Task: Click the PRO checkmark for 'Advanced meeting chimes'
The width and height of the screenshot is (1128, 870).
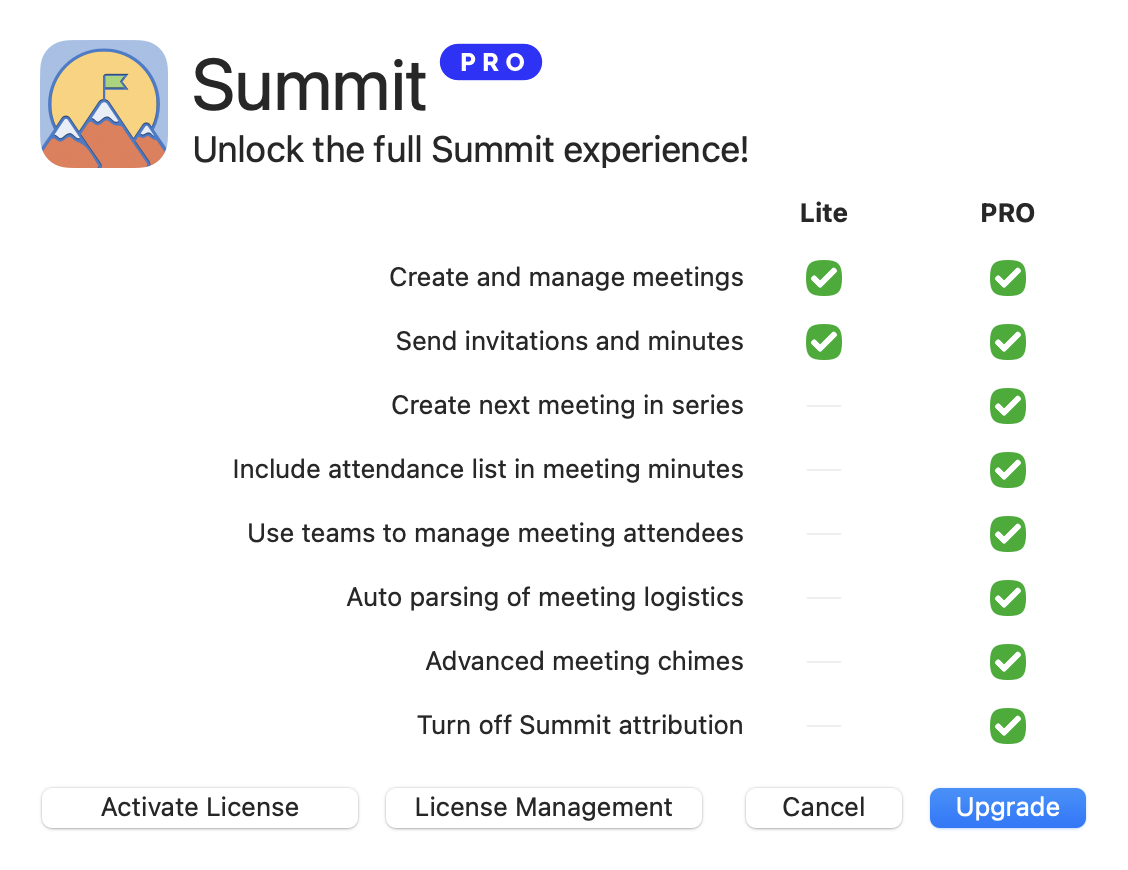Action: tap(1007, 662)
